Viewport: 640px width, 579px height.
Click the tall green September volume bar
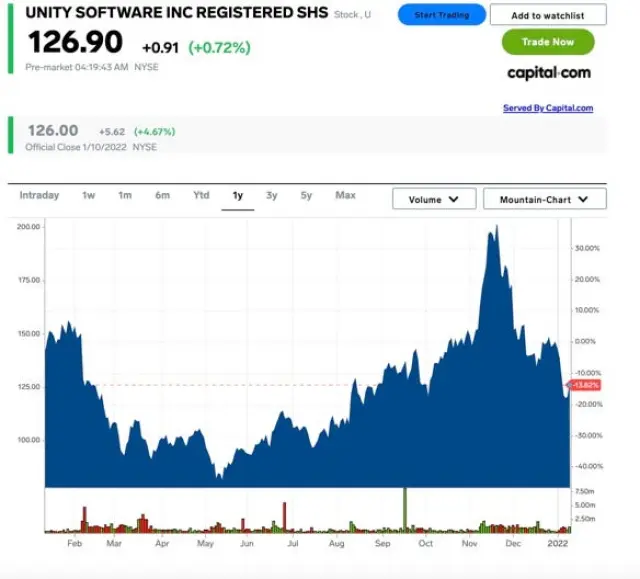coord(405,510)
